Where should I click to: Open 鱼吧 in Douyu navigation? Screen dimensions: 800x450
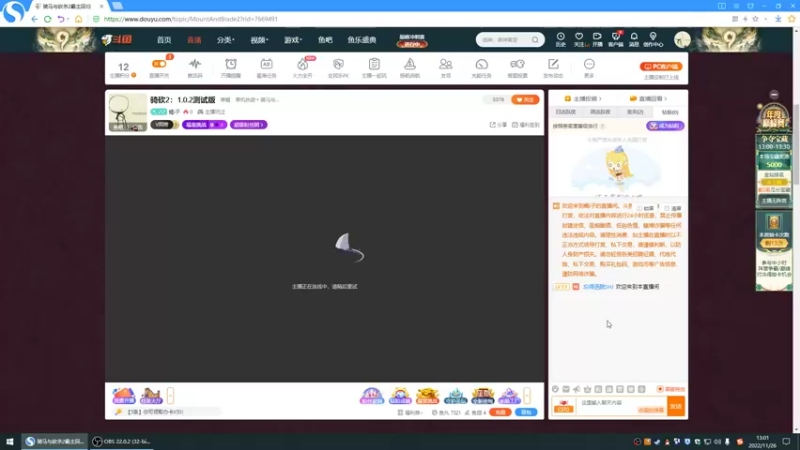click(x=325, y=40)
